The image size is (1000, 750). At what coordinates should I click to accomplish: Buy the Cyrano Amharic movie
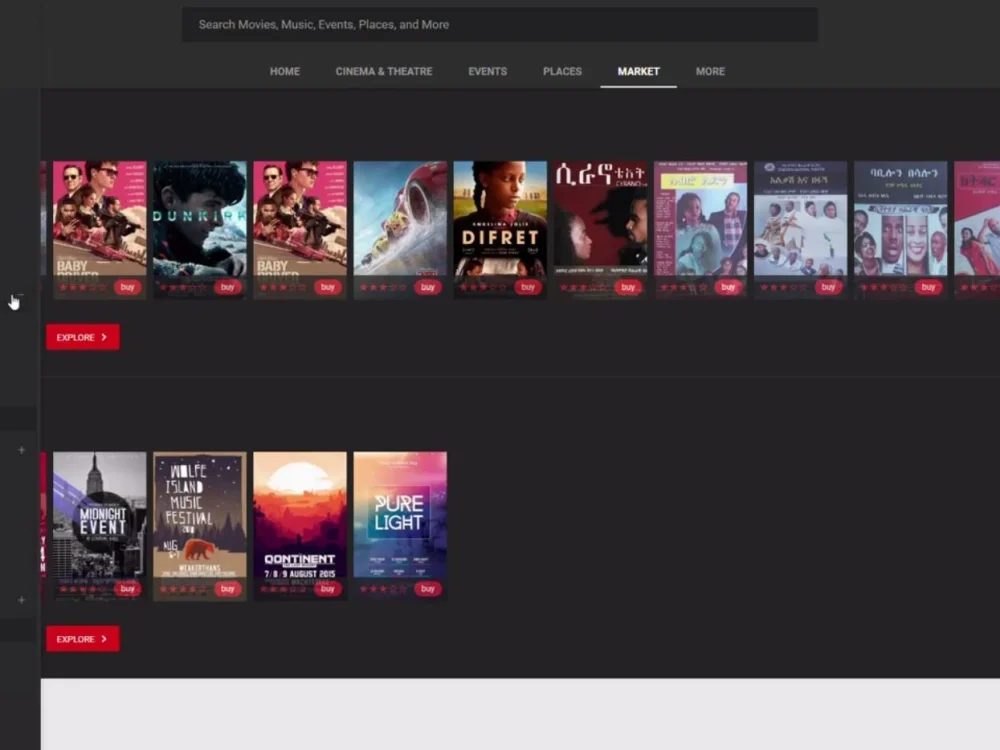[x=628, y=287]
